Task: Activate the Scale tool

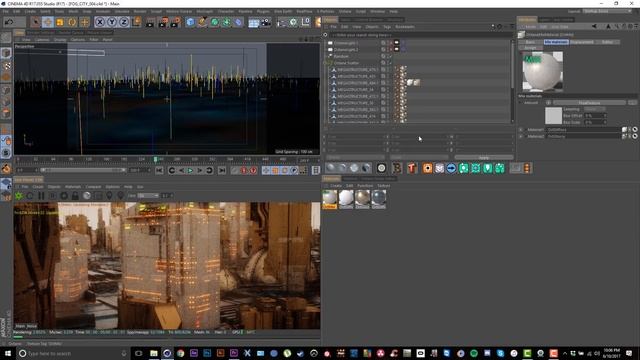Action: coord(60,22)
